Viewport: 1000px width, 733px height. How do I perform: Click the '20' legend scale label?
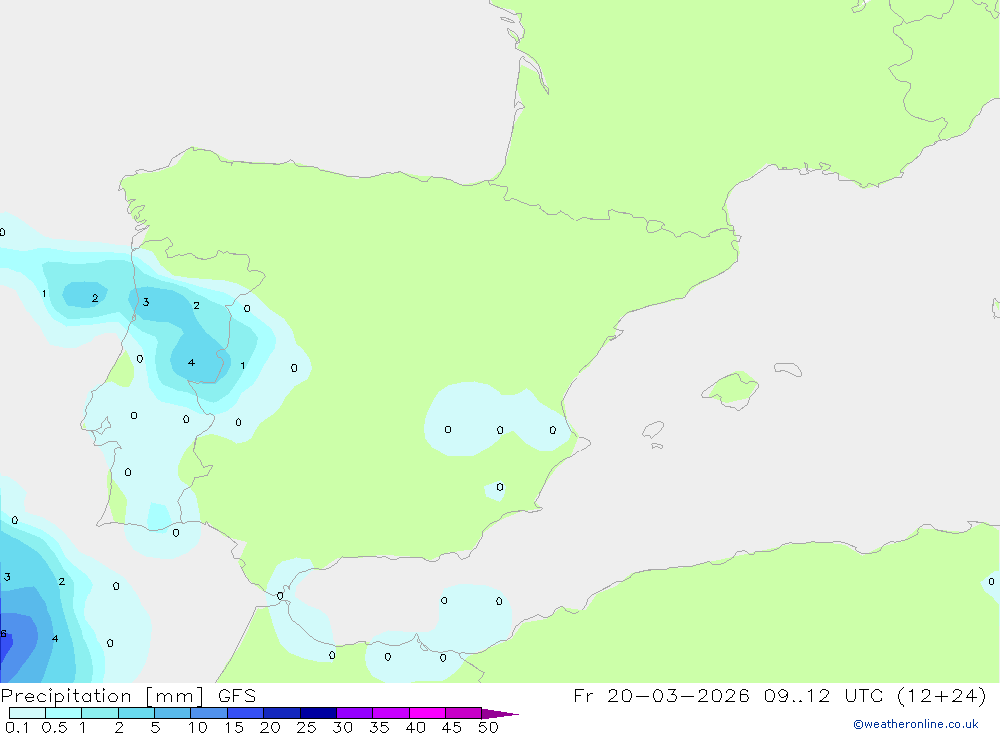(270, 727)
